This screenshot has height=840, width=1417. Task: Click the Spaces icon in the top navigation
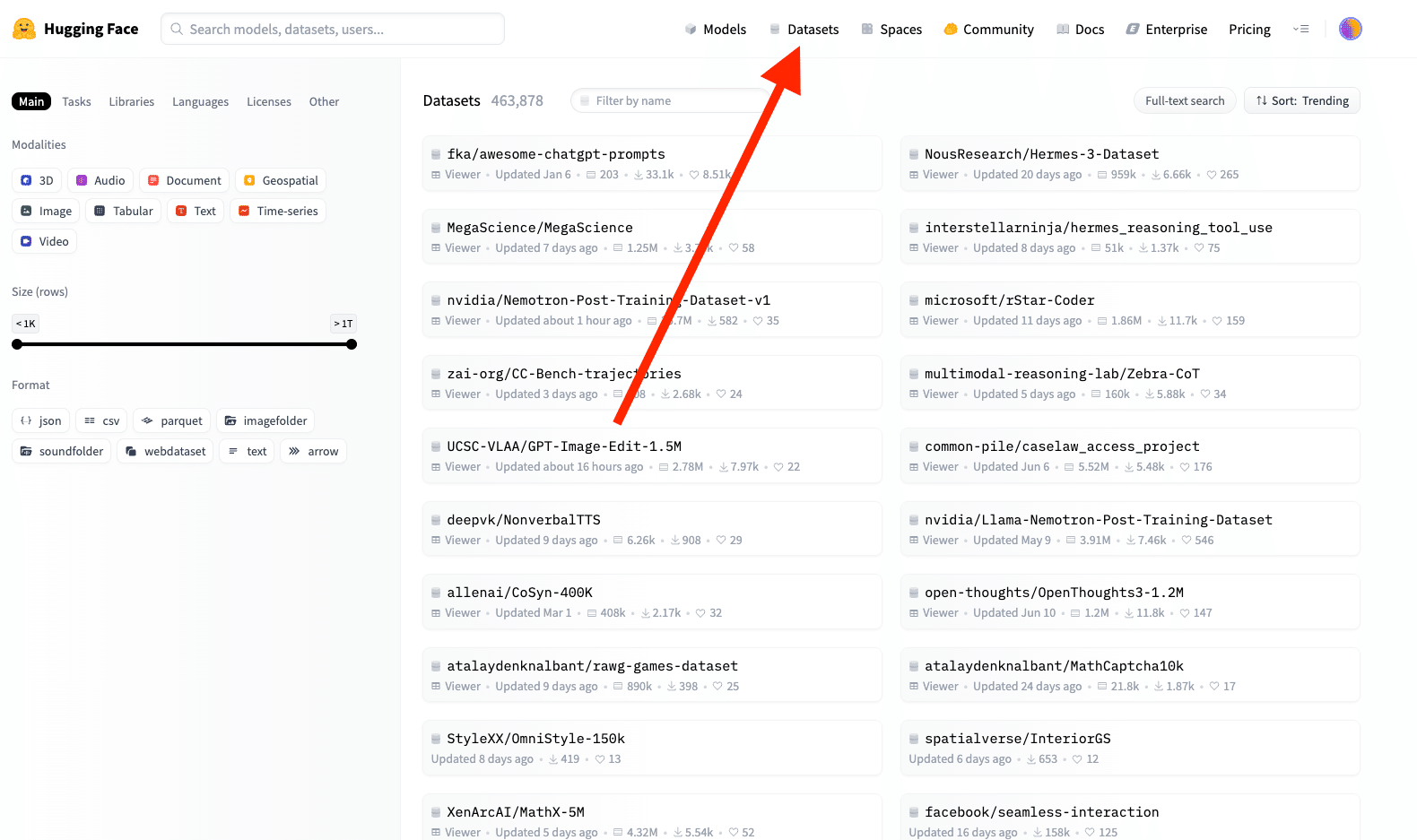pos(867,30)
